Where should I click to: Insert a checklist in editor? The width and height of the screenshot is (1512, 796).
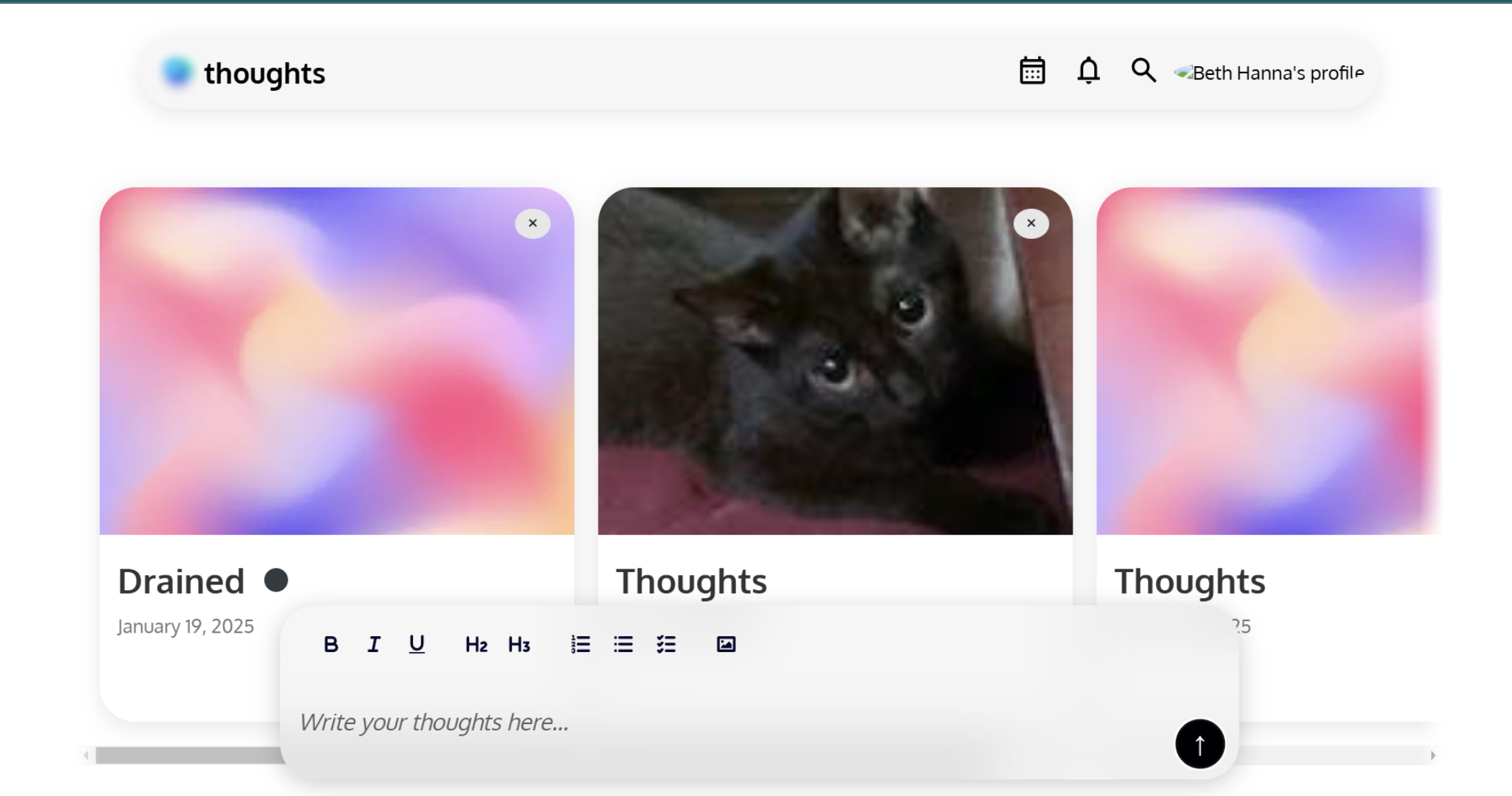coord(666,644)
